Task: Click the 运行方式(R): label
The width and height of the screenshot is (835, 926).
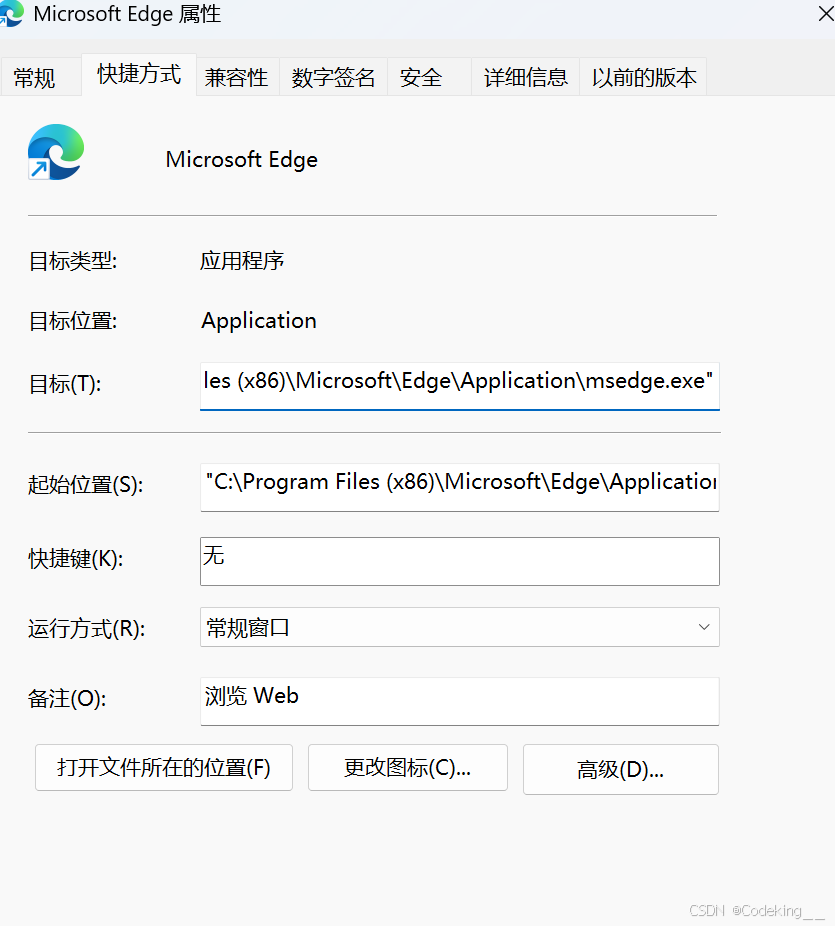Action: pyautogui.click(x=87, y=629)
